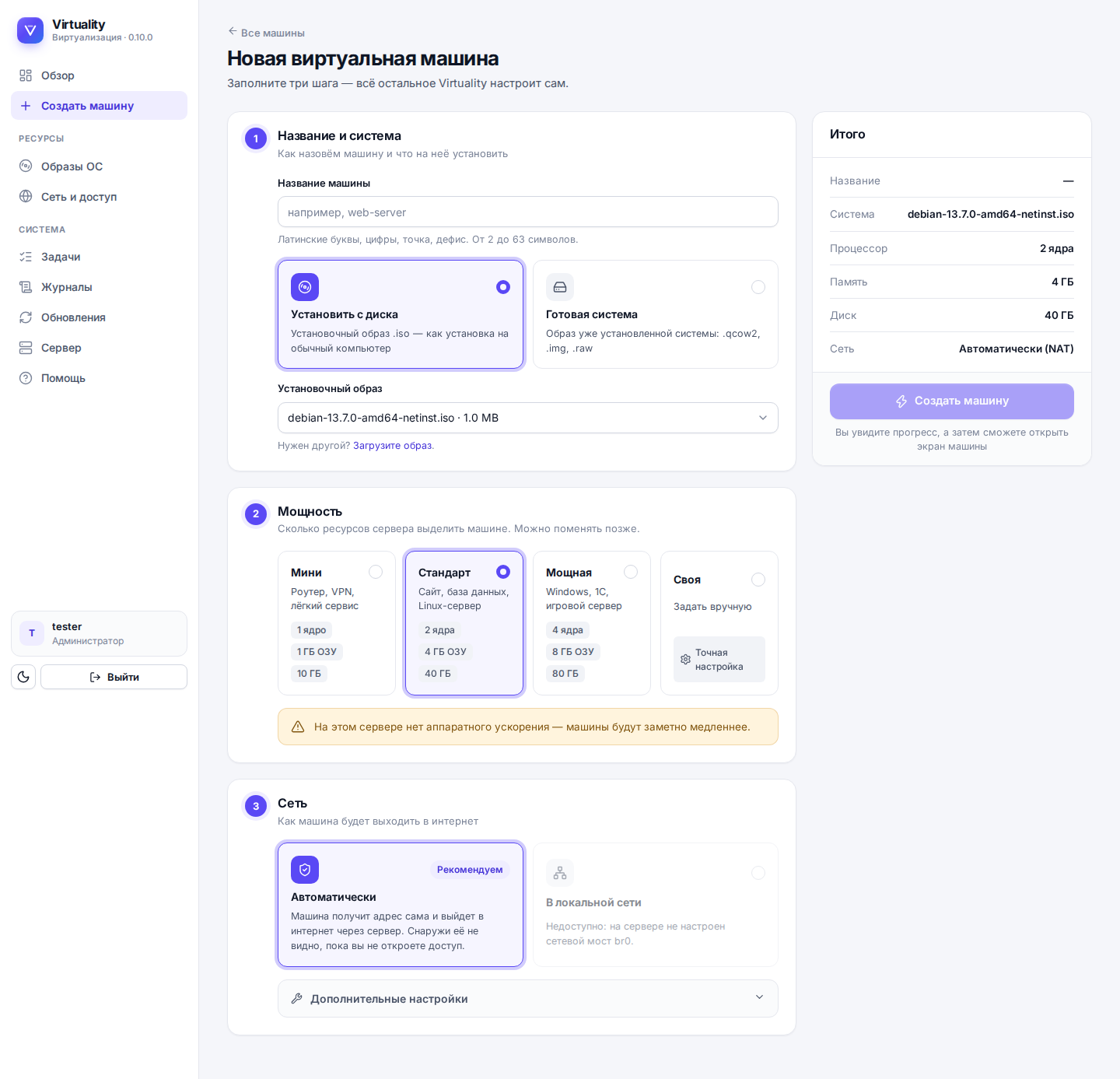Open the Установочный образ dropdown
The width and height of the screenshot is (1120, 1079).
click(528, 418)
